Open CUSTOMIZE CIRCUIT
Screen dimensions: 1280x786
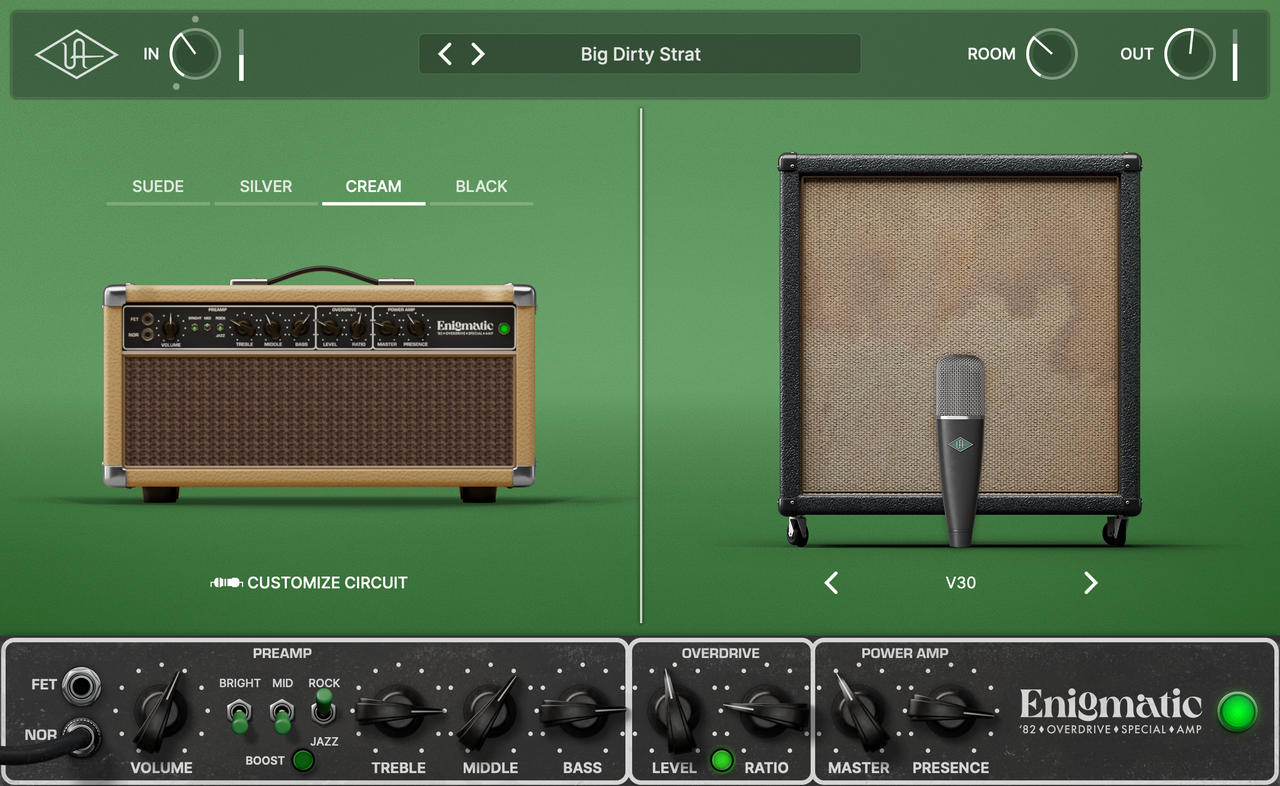point(309,582)
